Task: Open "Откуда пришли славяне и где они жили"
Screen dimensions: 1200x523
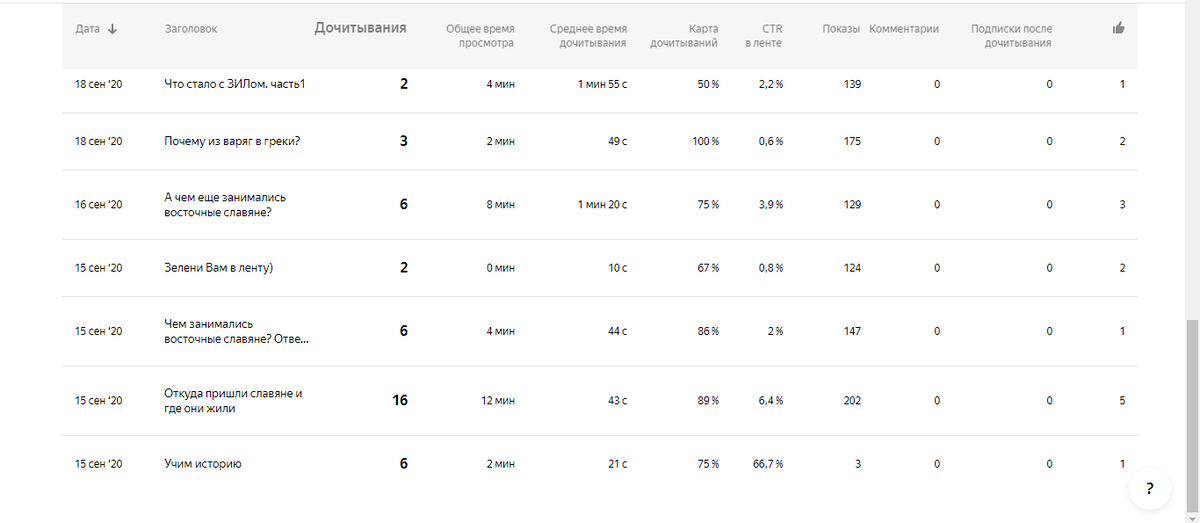Action: tap(233, 400)
